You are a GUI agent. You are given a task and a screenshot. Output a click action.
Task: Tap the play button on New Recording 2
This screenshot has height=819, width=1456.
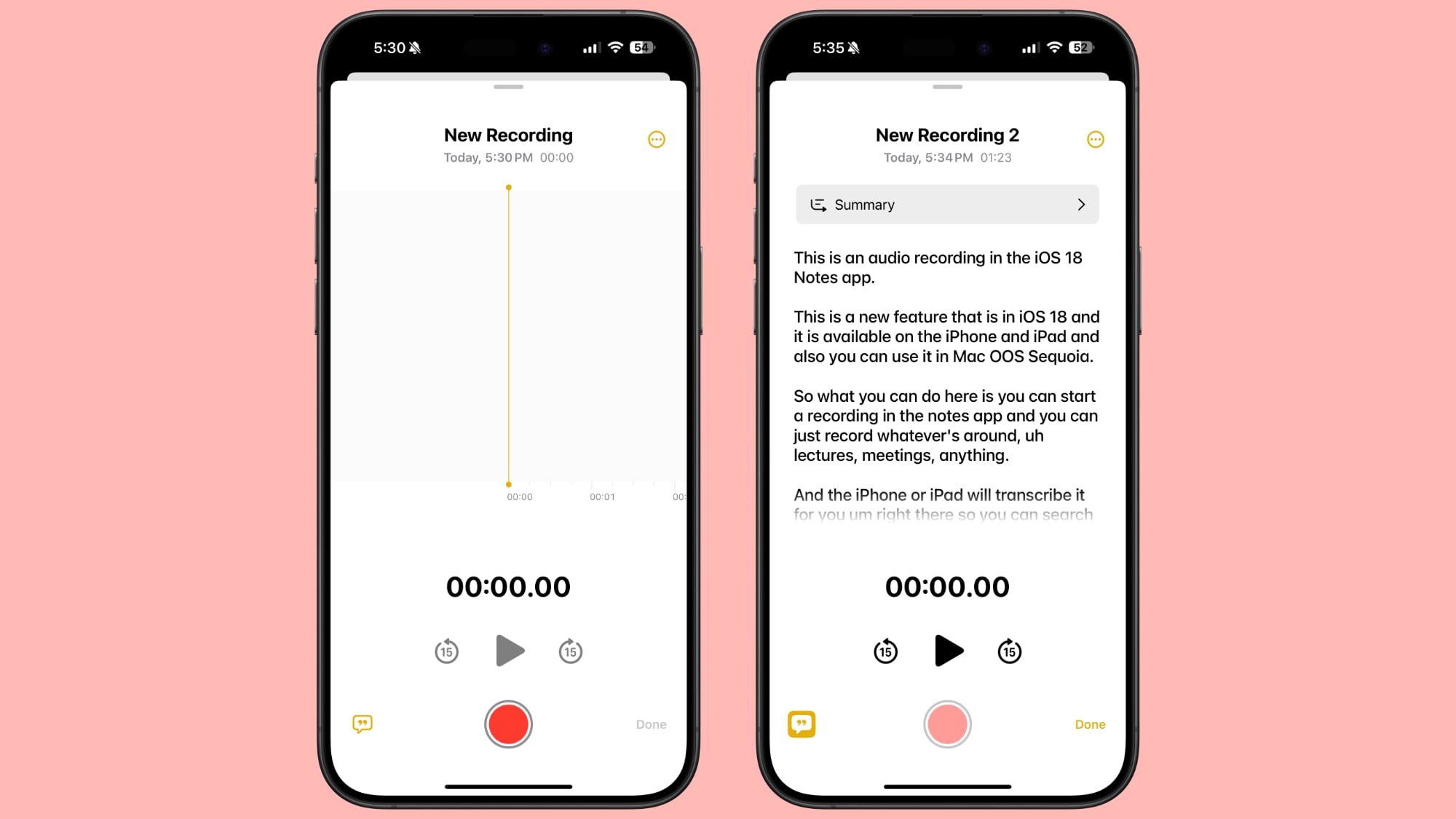(x=946, y=651)
